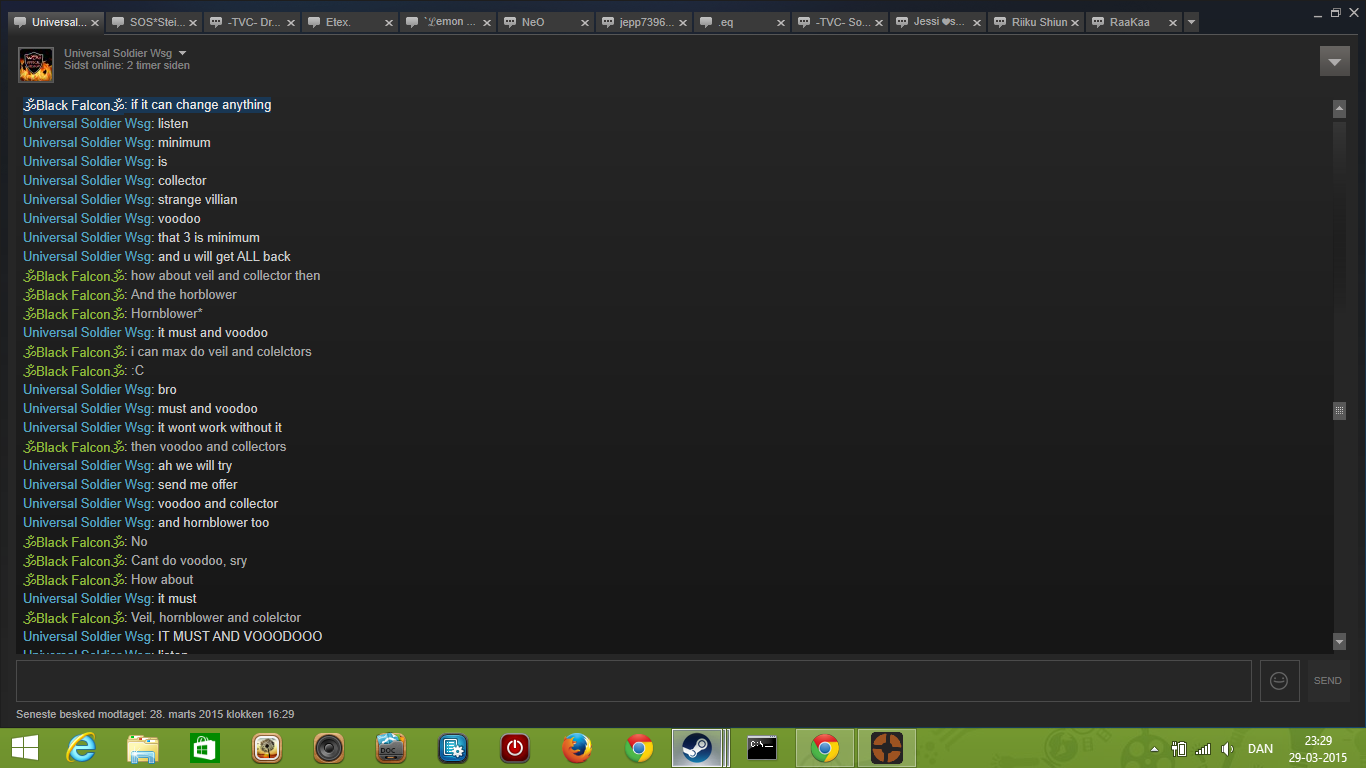Open the emoticon picker smiley button

tap(1279, 680)
